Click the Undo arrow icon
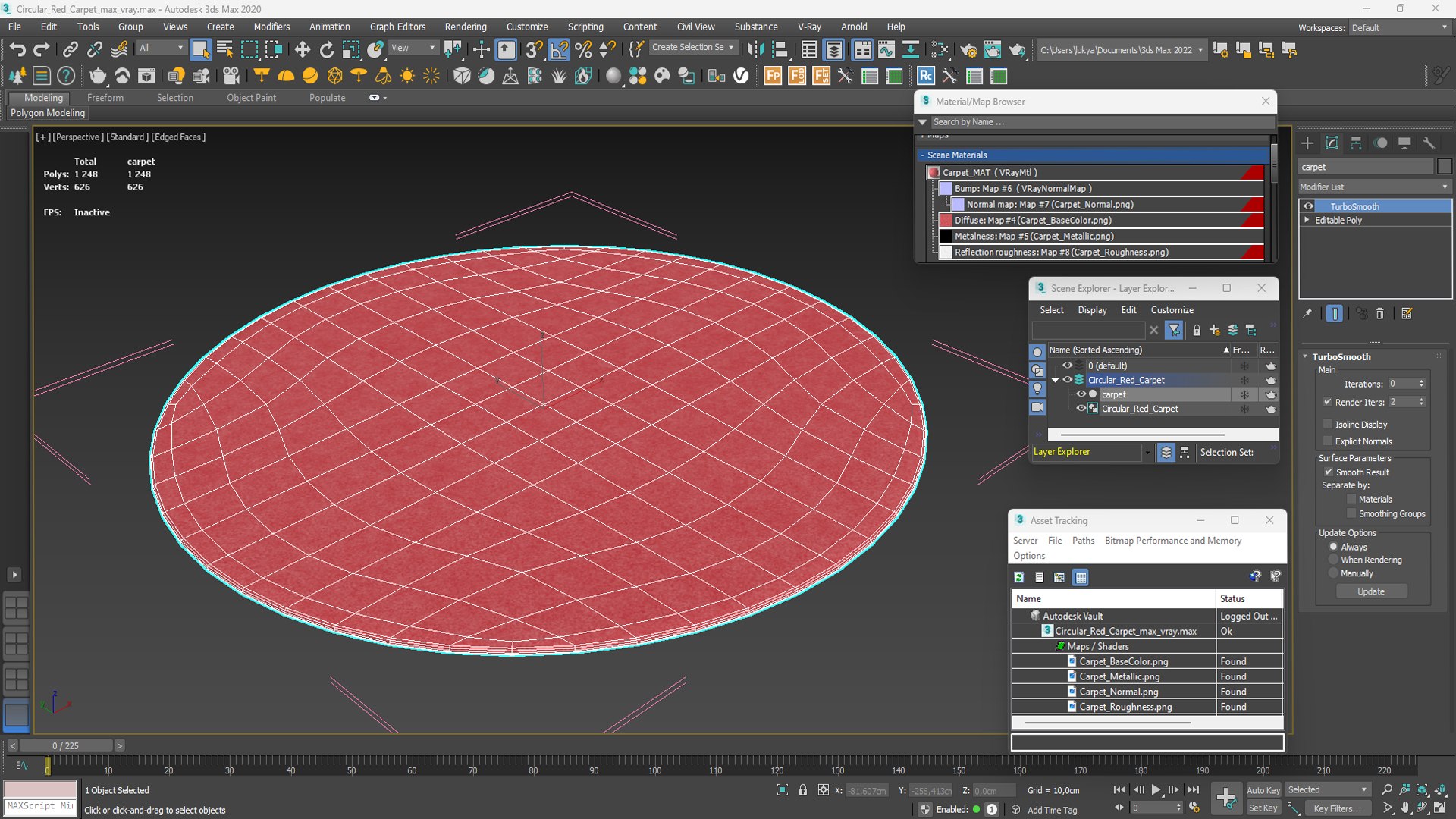 (x=17, y=50)
